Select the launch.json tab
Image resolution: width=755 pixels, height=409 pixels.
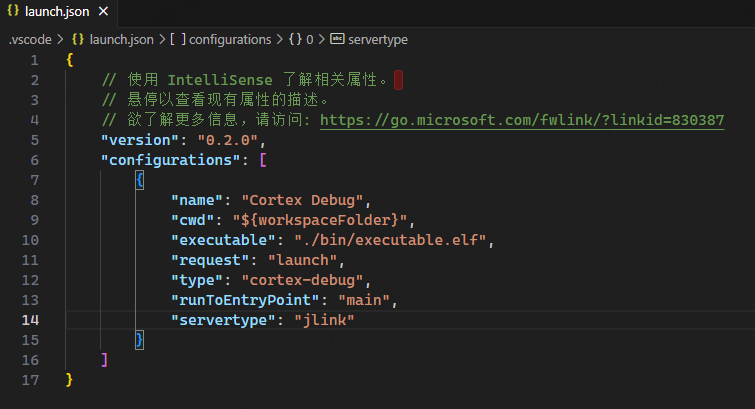(58, 12)
